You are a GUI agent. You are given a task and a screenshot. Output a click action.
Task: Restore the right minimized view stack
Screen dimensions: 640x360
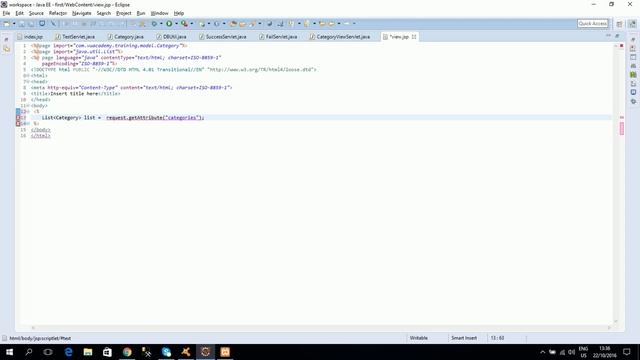point(633,40)
